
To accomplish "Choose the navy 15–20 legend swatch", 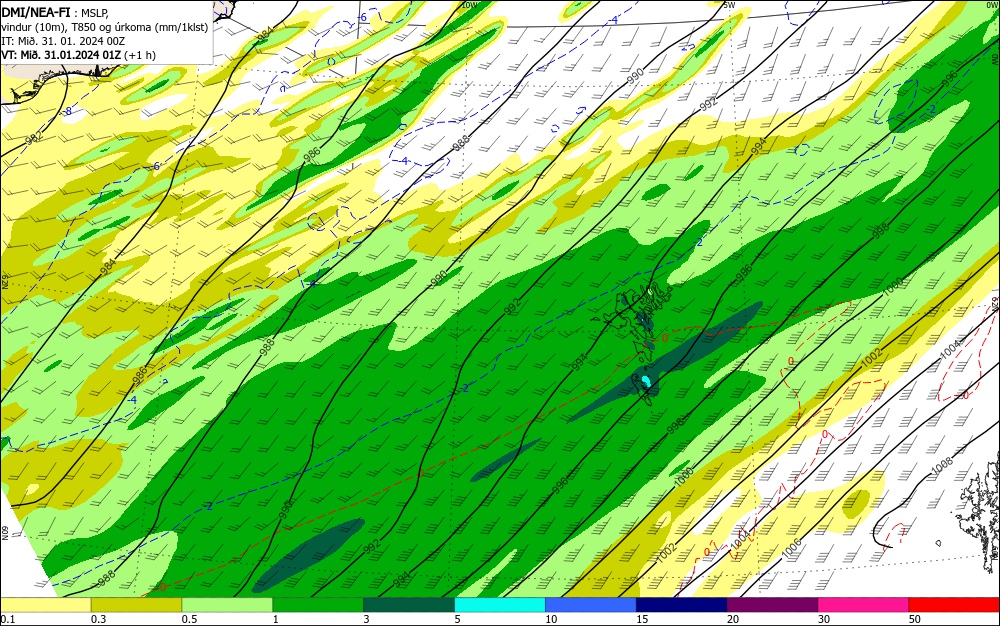I will [681, 604].
